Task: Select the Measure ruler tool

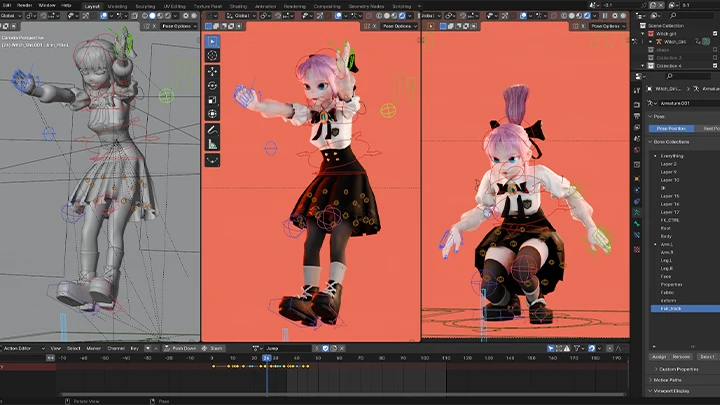Action: pos(212,144)
